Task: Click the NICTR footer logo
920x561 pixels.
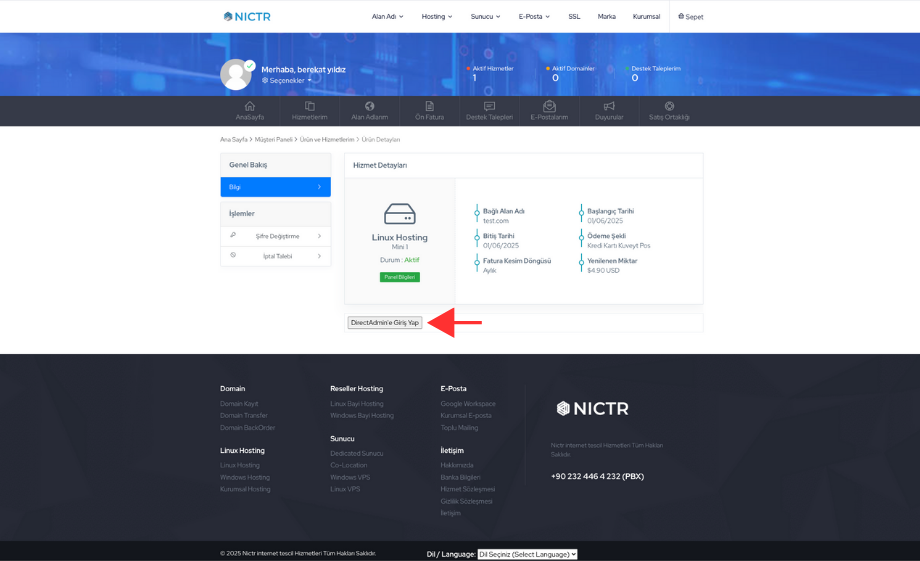Action: point(593,408)
